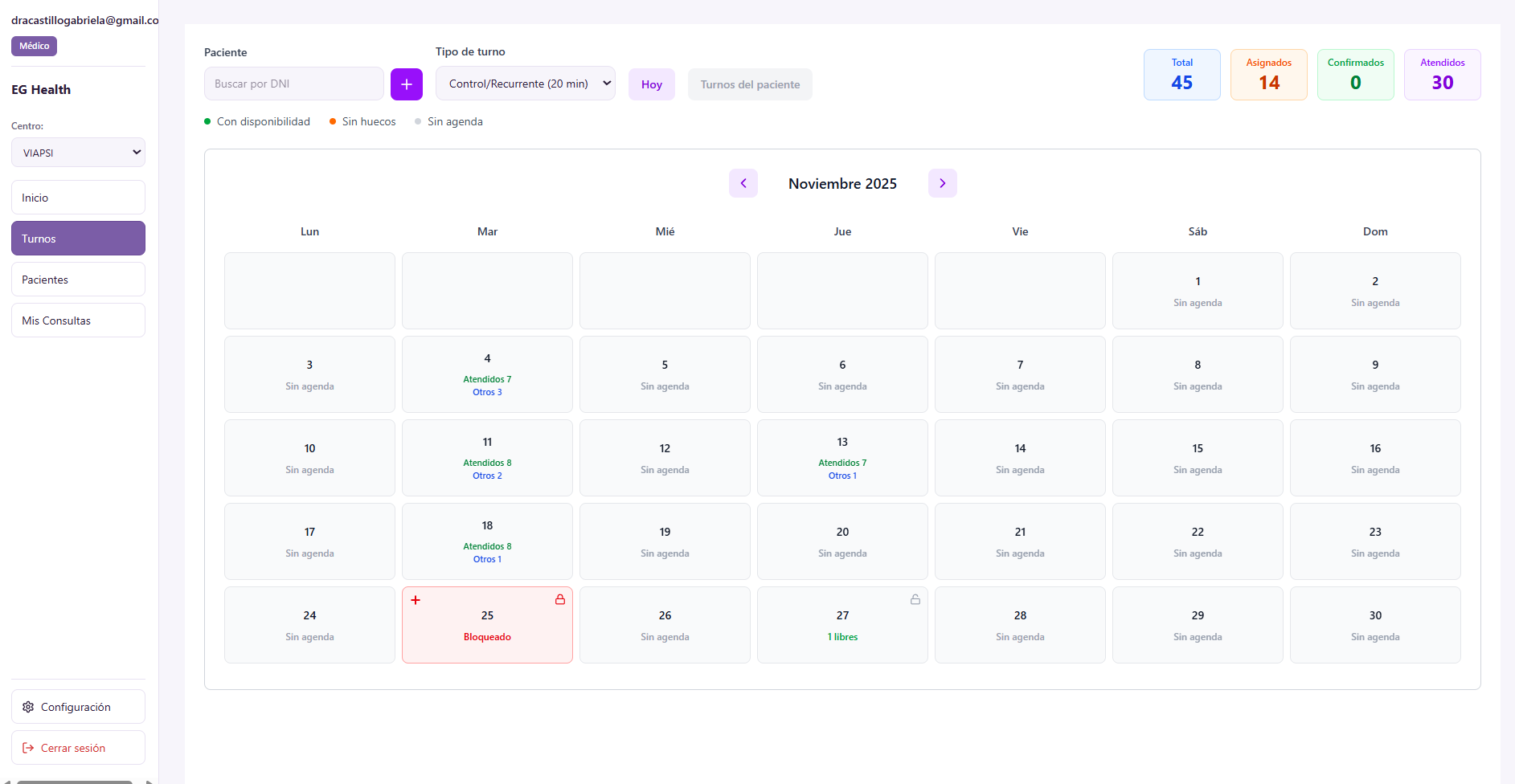The image size is (1515, 784).
Task: Advance to December using right chevron
Action: click(x=942, y=183)
